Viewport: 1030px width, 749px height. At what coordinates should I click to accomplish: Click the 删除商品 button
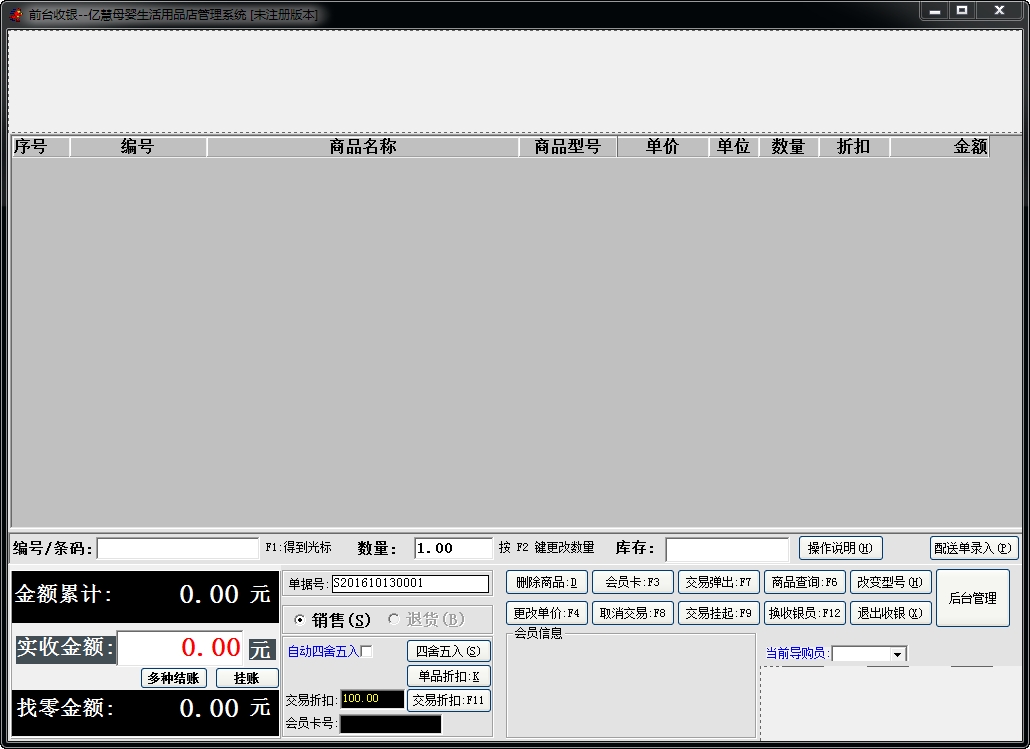[546, 582]
